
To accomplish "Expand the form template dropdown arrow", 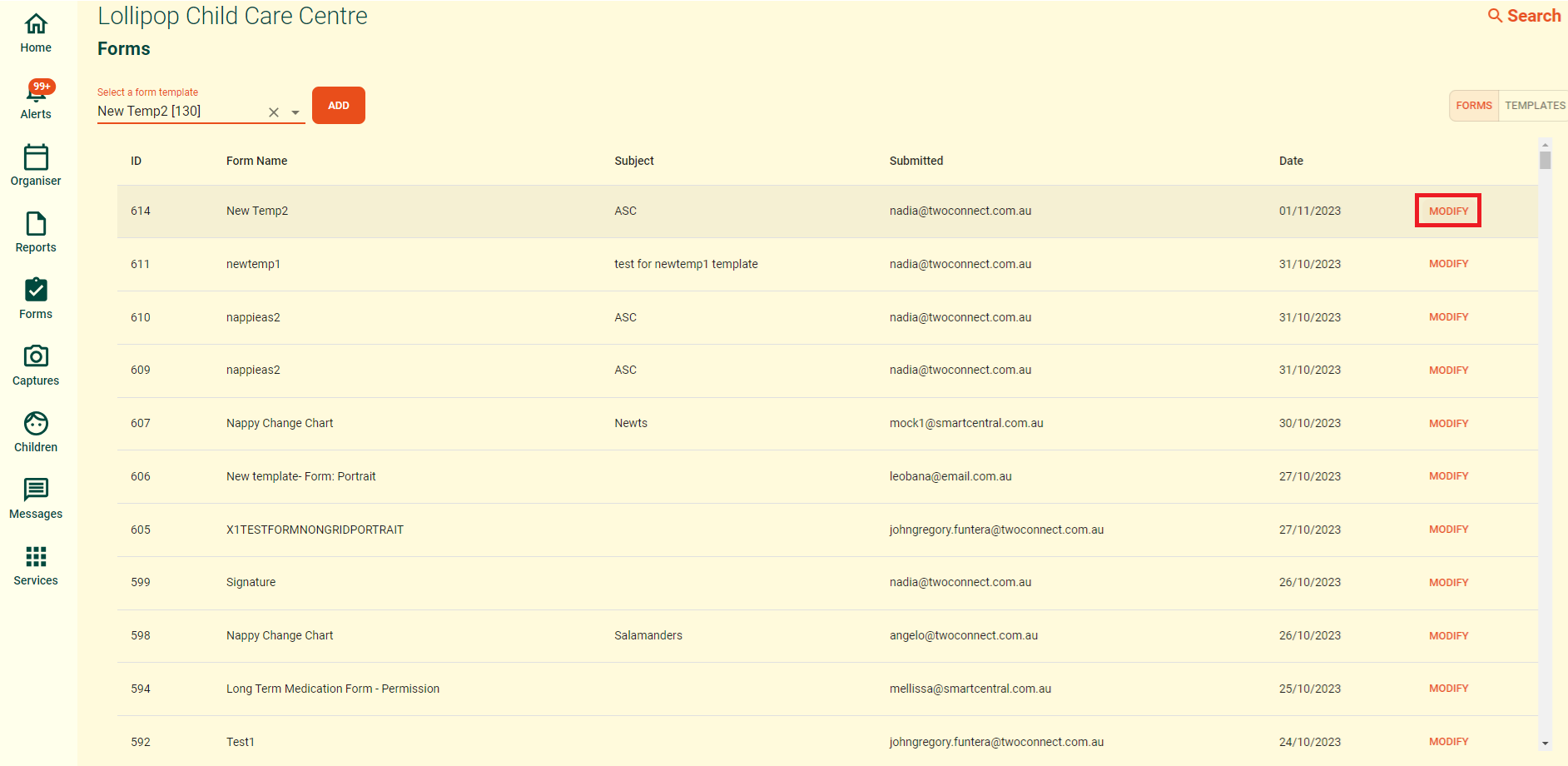I will (295, 112).
